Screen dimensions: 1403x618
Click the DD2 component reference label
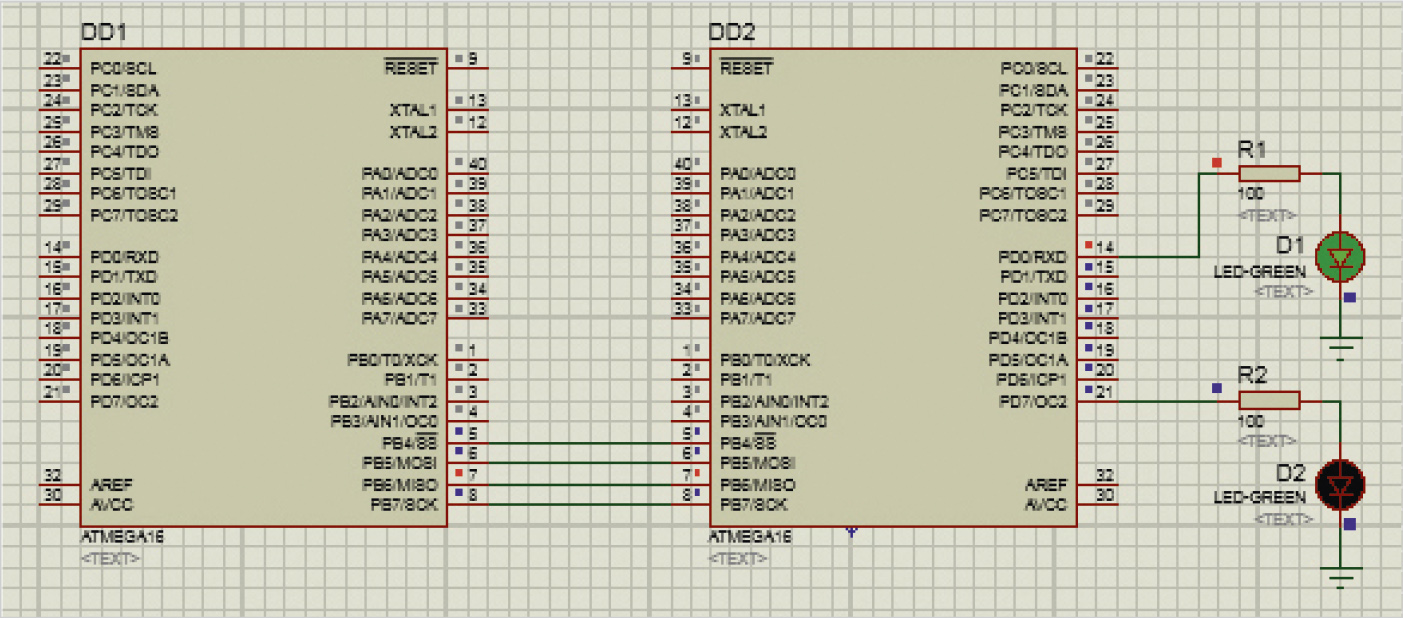pos(731,33)
